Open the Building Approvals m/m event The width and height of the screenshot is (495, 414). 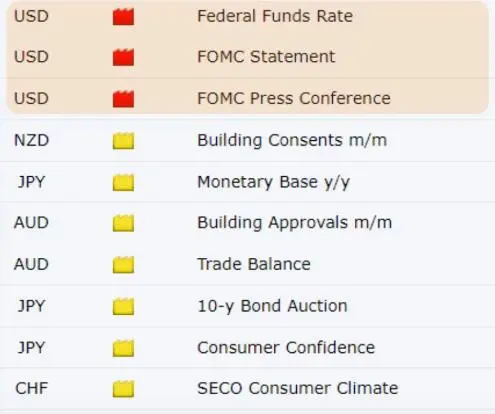pos(295,223)
